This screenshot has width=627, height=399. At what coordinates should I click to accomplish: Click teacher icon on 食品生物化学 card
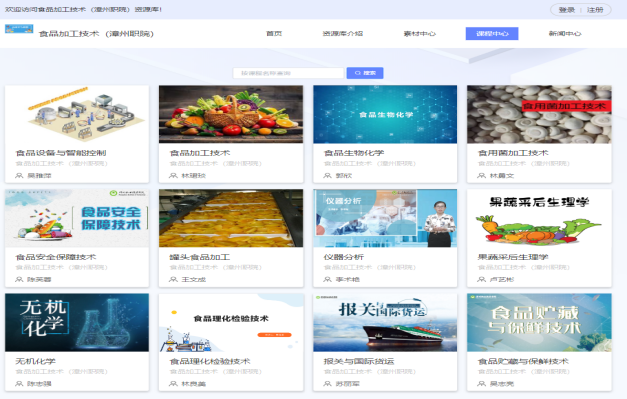[327, 176]
